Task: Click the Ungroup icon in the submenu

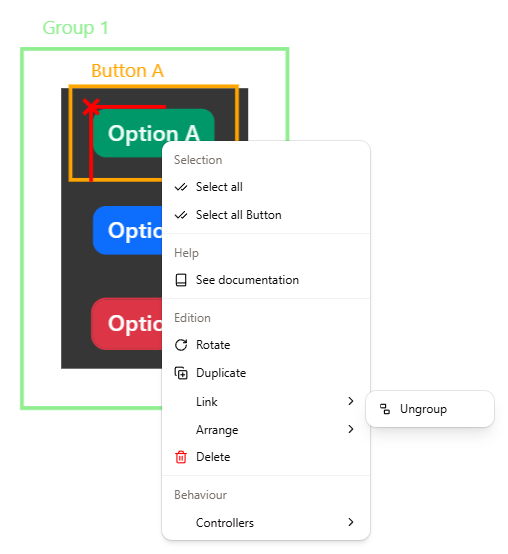Action: click(385, 409)
